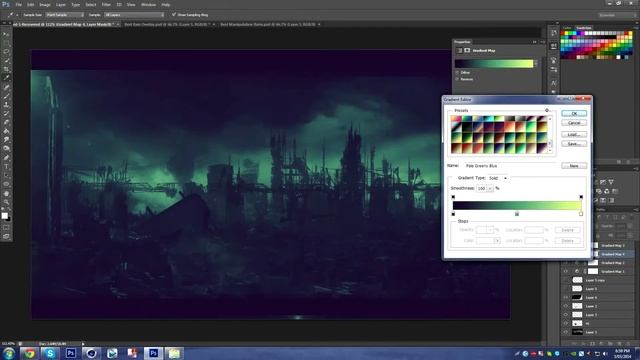This screenshot has height=360, width=640.
Task: Open the Gradient Type dropdown
Action: pyautogui.click(x=498, y=178)
